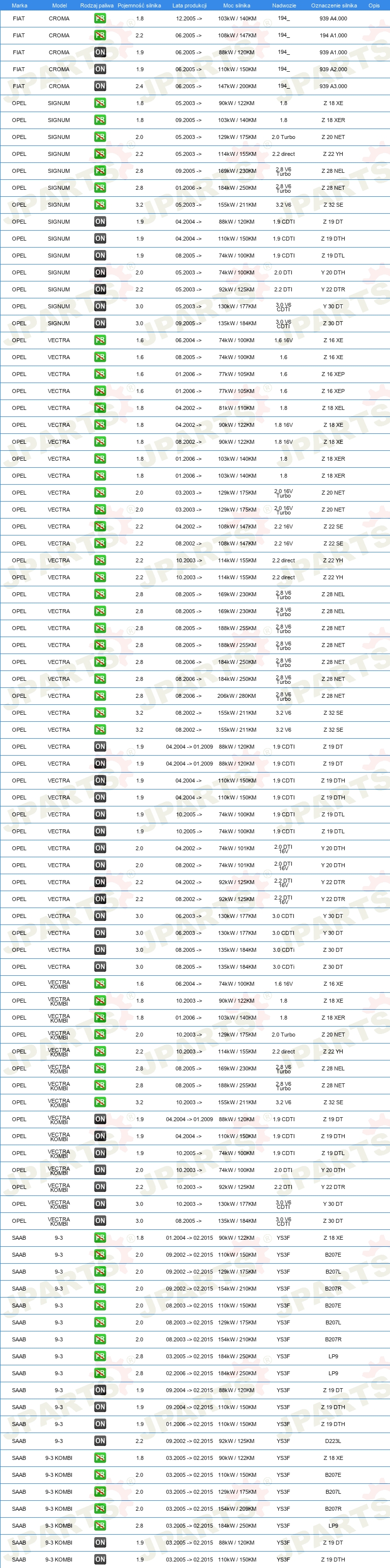390x1568 pixels.
Task: Click diesel icon in Signum Y 30 DT row
Action: [100, 306]
